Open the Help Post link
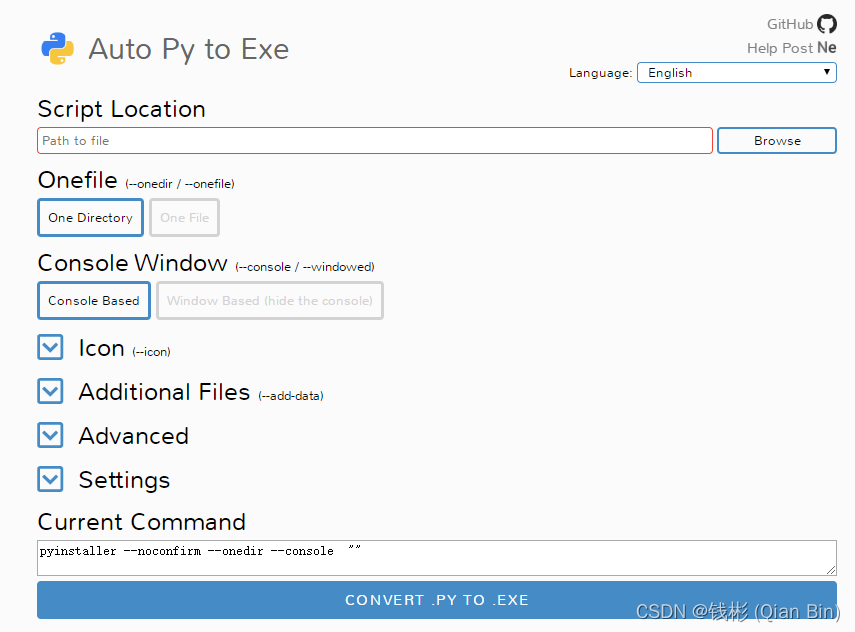 (x=780, y=48)
